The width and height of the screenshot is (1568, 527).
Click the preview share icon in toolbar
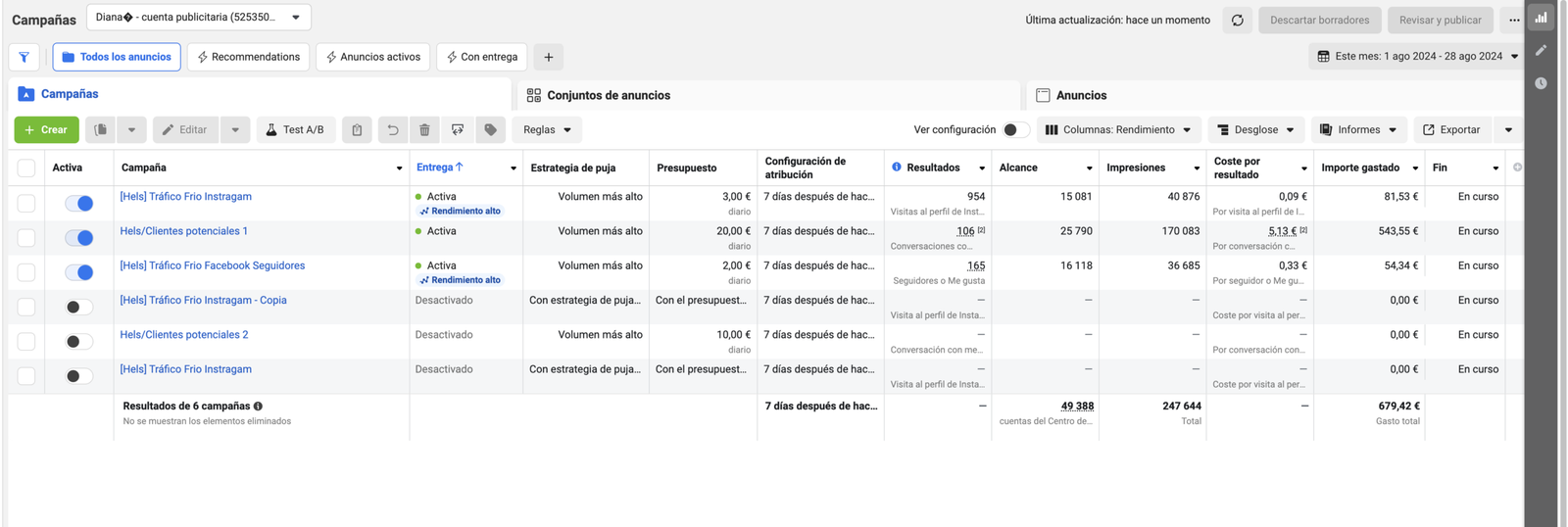coord(458,129)
